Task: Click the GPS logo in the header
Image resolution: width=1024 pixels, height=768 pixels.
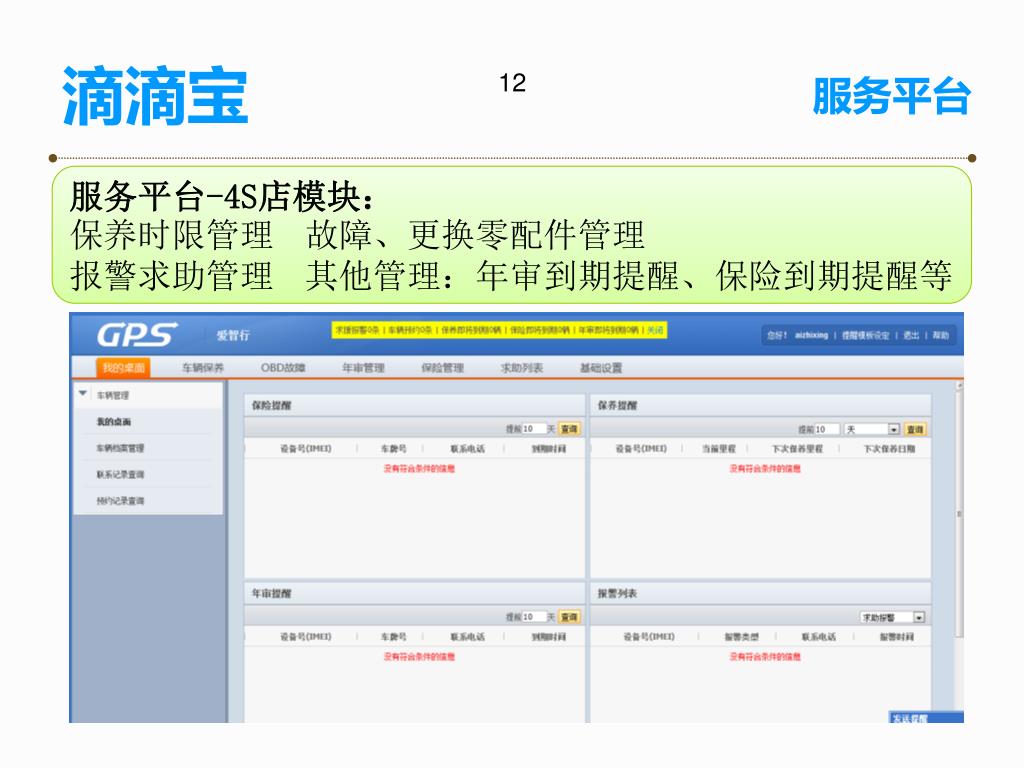Action: [137, 334]
